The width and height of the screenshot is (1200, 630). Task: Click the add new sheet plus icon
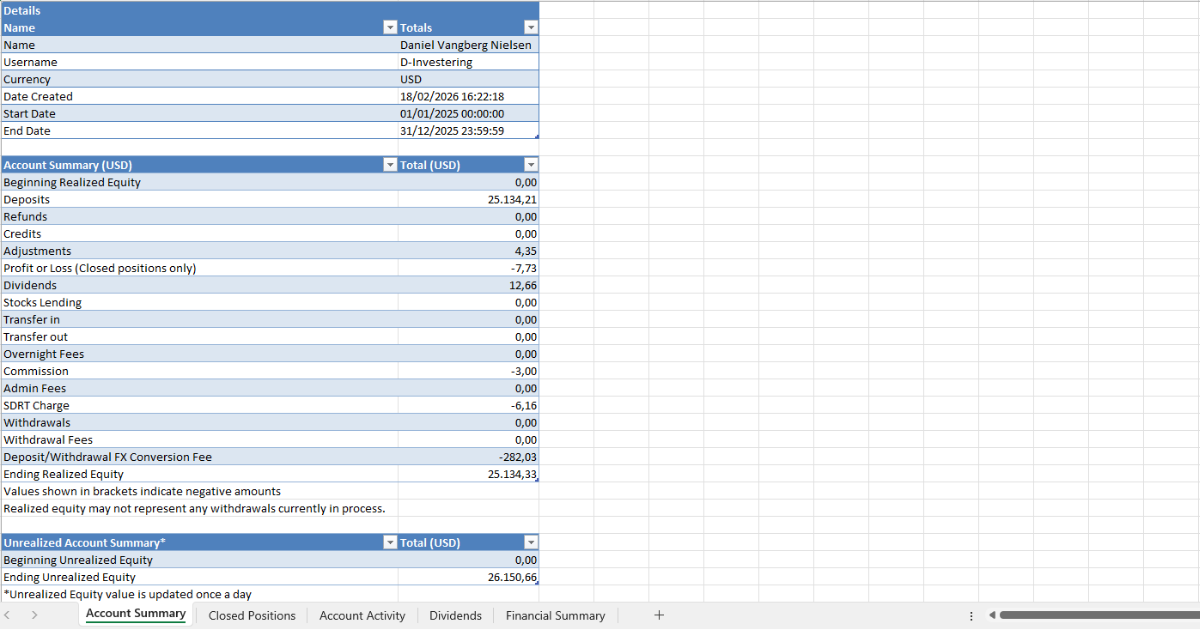(x=658, y=615)
